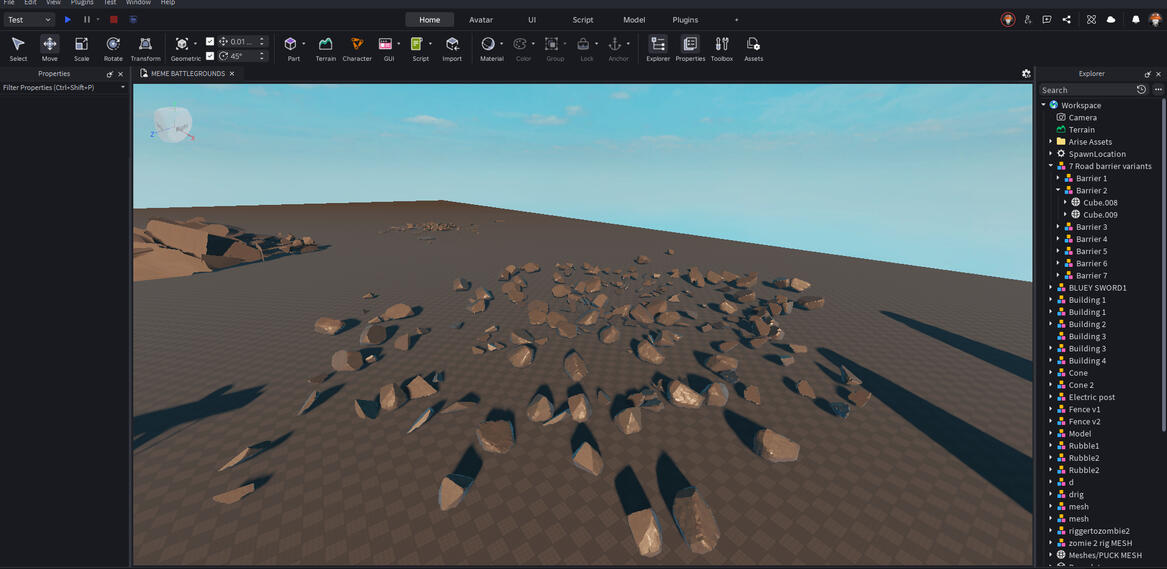Expand Arise Assets folder
This screenshot has width=1167, height=569.
[1051, 141]
